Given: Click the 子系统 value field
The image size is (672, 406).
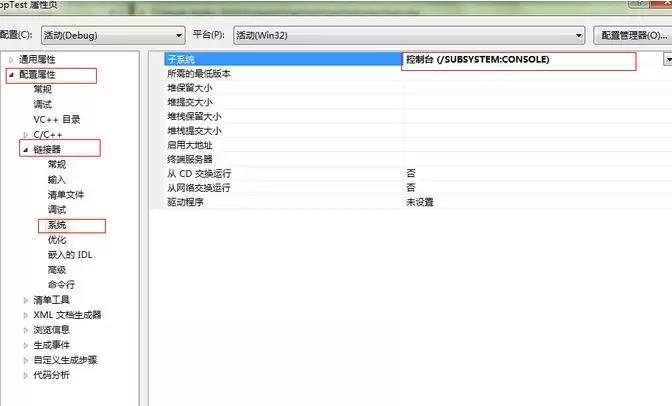Looking at the screenshot, I should point(518,60).
